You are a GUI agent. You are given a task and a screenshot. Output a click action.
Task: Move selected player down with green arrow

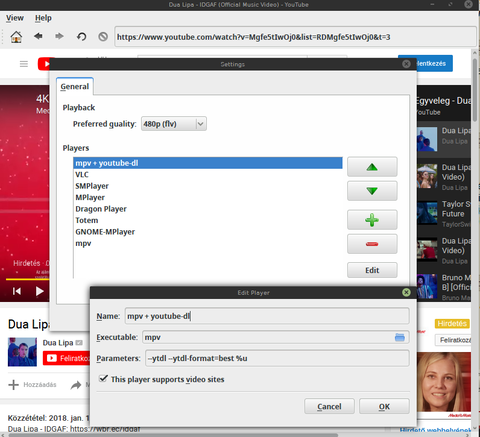coord(372,191)
